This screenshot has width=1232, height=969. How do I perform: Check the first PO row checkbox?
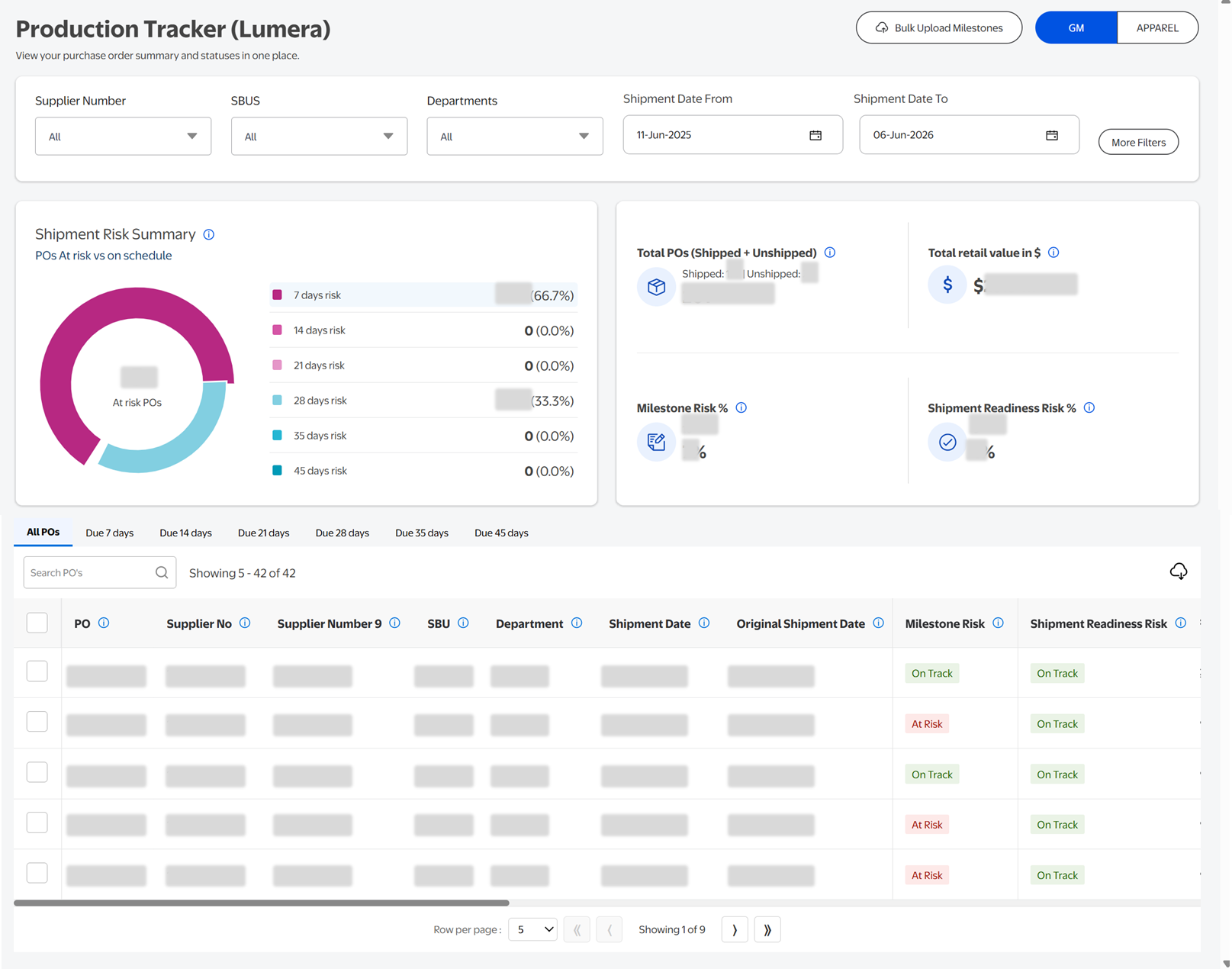(37, 671)
